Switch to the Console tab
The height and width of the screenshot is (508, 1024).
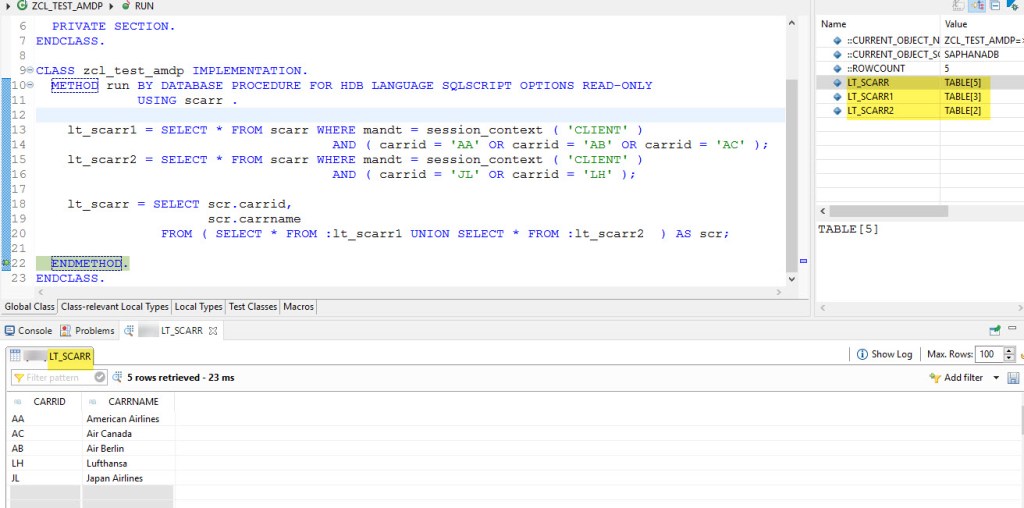pyautogui.click(x=29, y=330)
